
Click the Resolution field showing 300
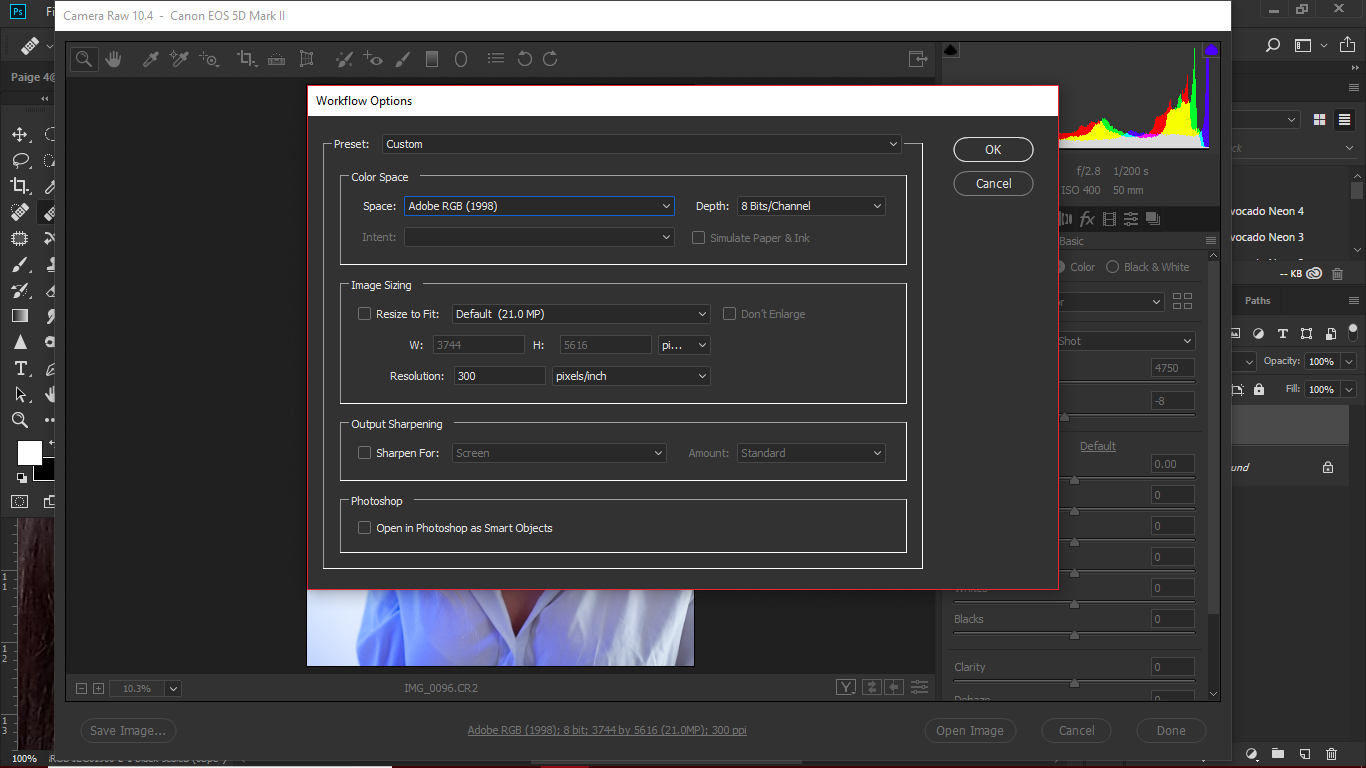coord(499,376)
